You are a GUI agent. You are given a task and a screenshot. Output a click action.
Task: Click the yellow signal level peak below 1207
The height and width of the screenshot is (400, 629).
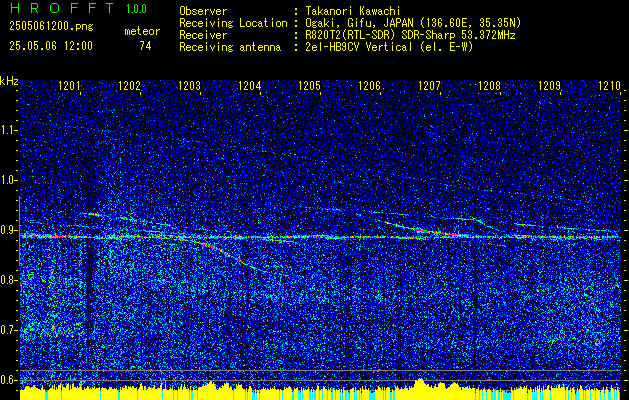(x=420, y=383)
